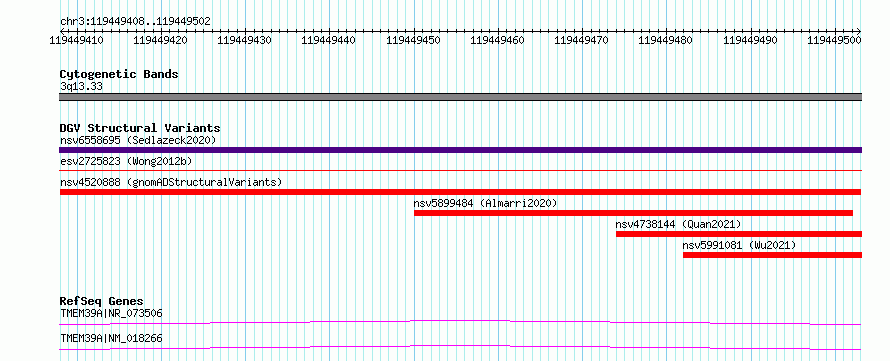Click ruler position 119449450
The image size is (890, 361).
tap(413, 40)
